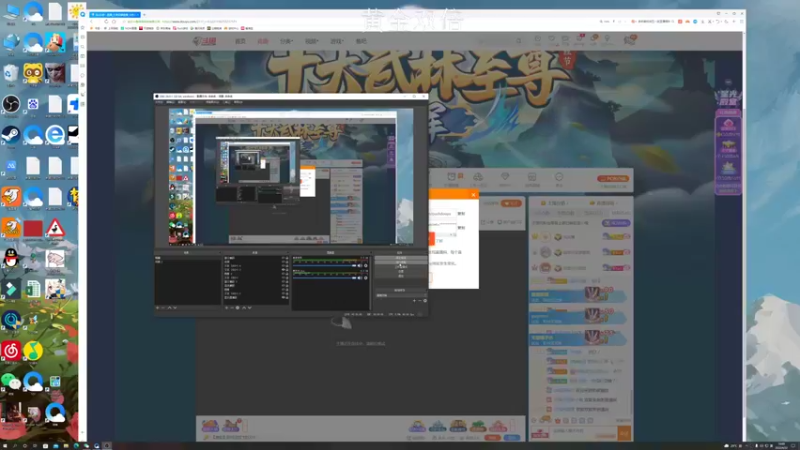Open the This PC desktop icon

(x=11, y=12)
